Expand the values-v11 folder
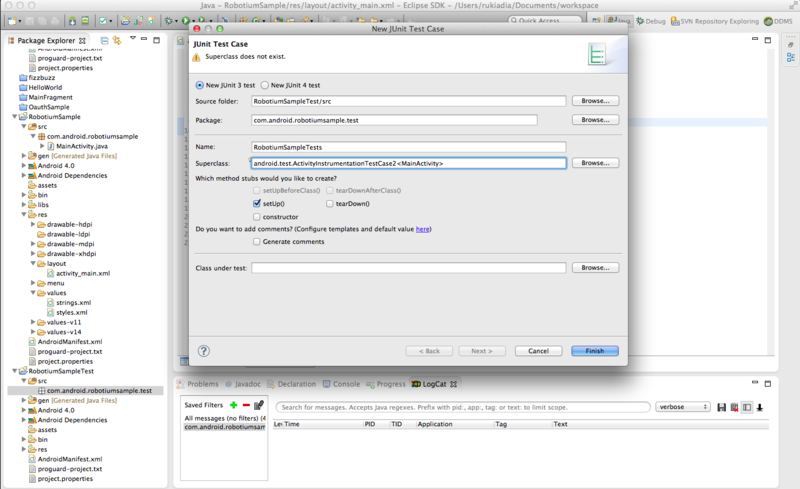Viewport: 800px width, 489px height. [33, 322]
